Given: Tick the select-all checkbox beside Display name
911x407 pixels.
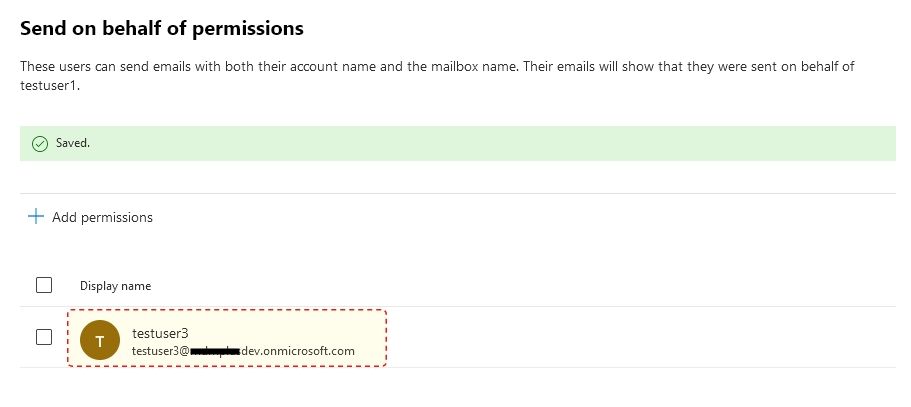Looking at the screenshot, I should [44, 285].
